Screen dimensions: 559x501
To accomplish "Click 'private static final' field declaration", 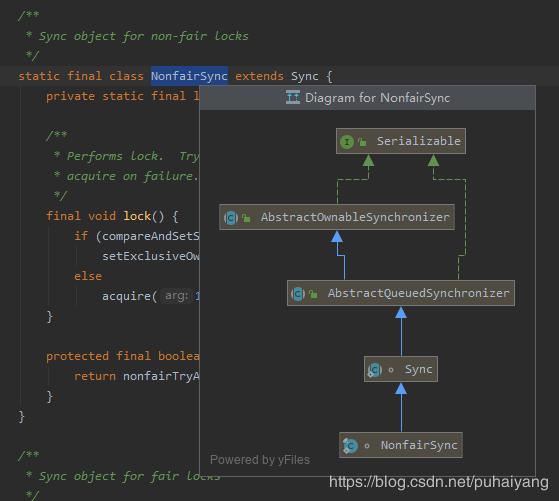I will (x=123, y=96).
